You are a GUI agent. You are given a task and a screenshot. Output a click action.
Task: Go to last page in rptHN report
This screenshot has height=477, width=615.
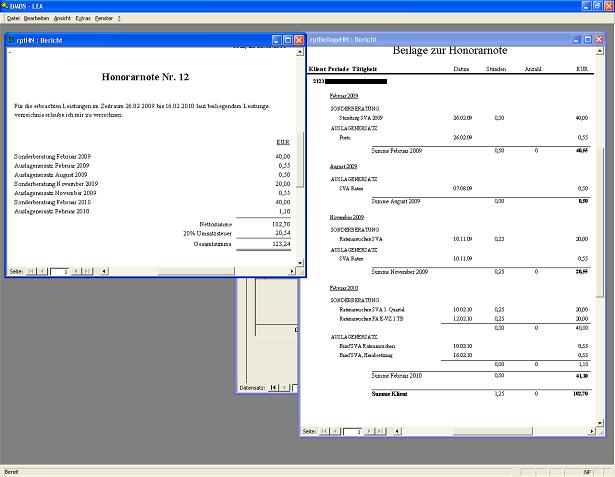[87, 271]
